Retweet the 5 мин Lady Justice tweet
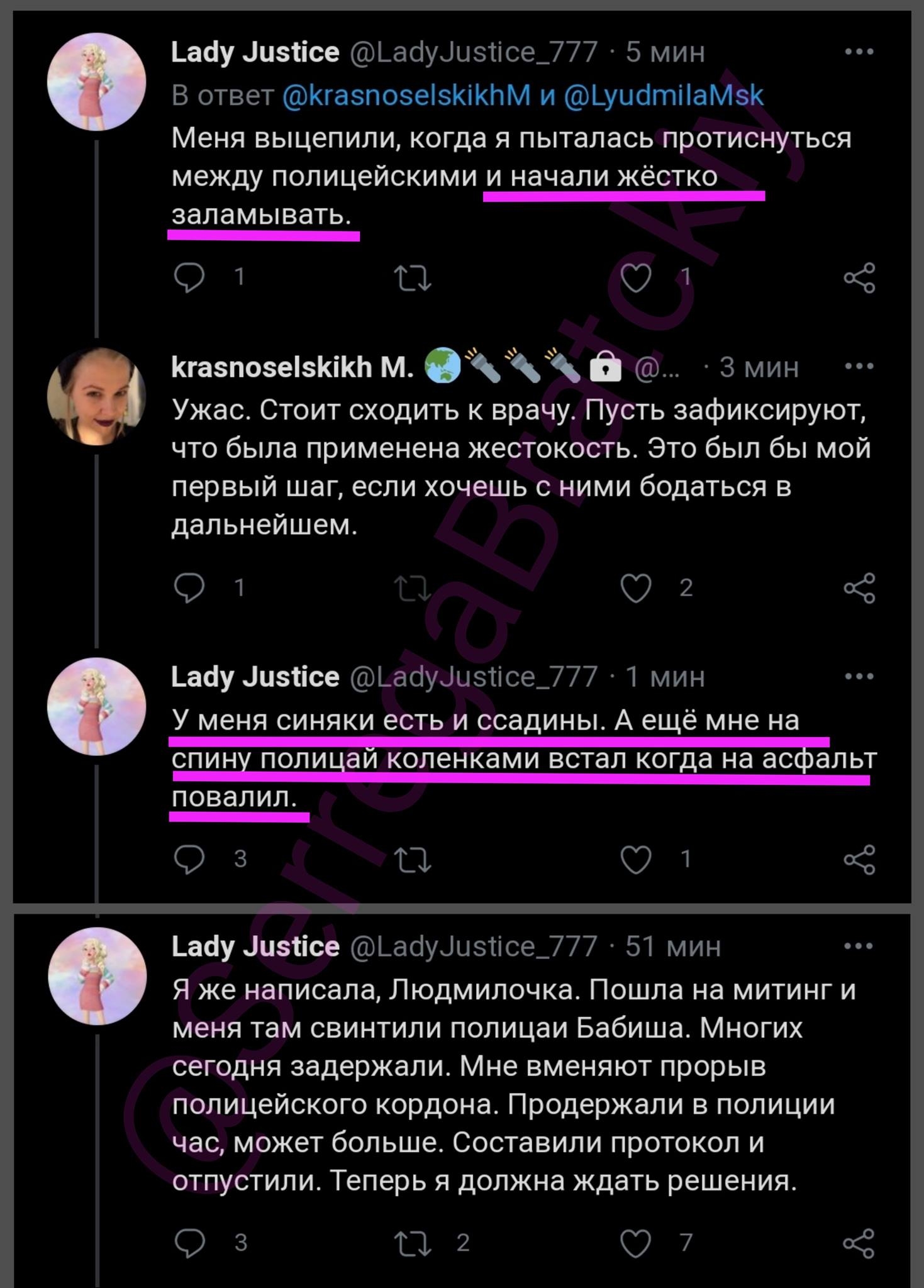The image size is (924, 1288). 413,278
